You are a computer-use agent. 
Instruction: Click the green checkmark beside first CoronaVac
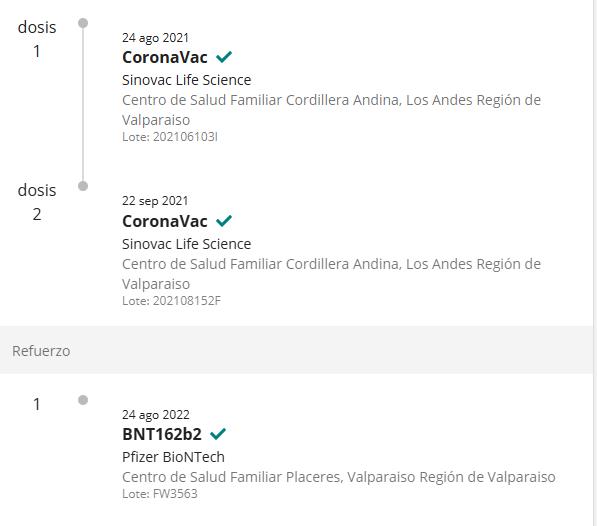(224, 57)
